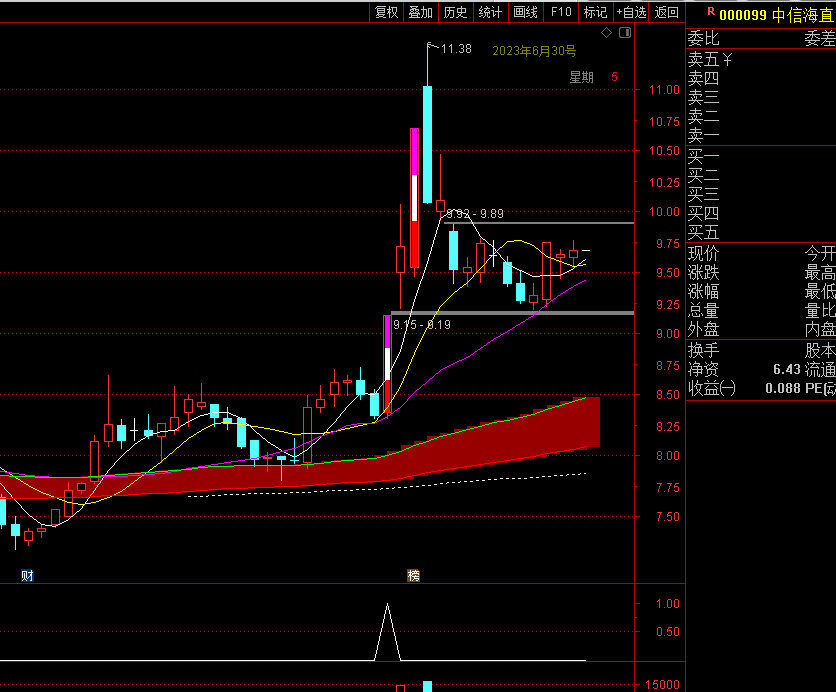Open F10 company info
The height and width of the screenshot is (692, 836).
561,12
